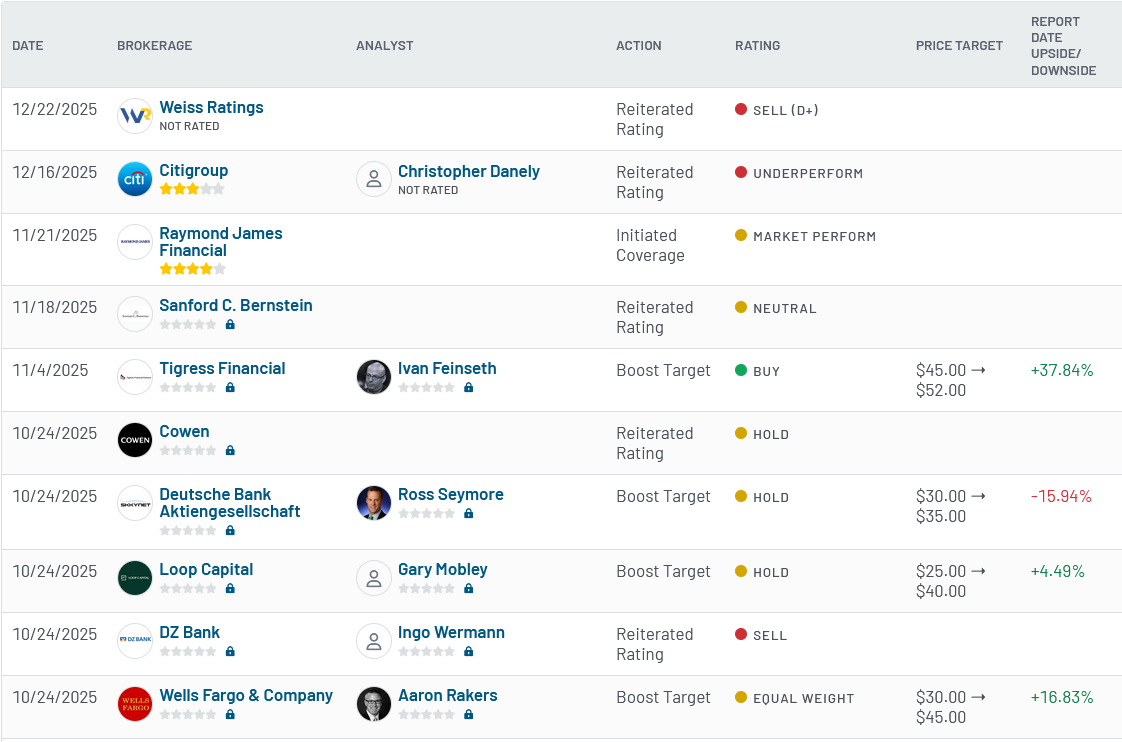The image size is (1122, 742).
Task: Click the Raymond James Financial logo
Action: [x=135, y=242]
